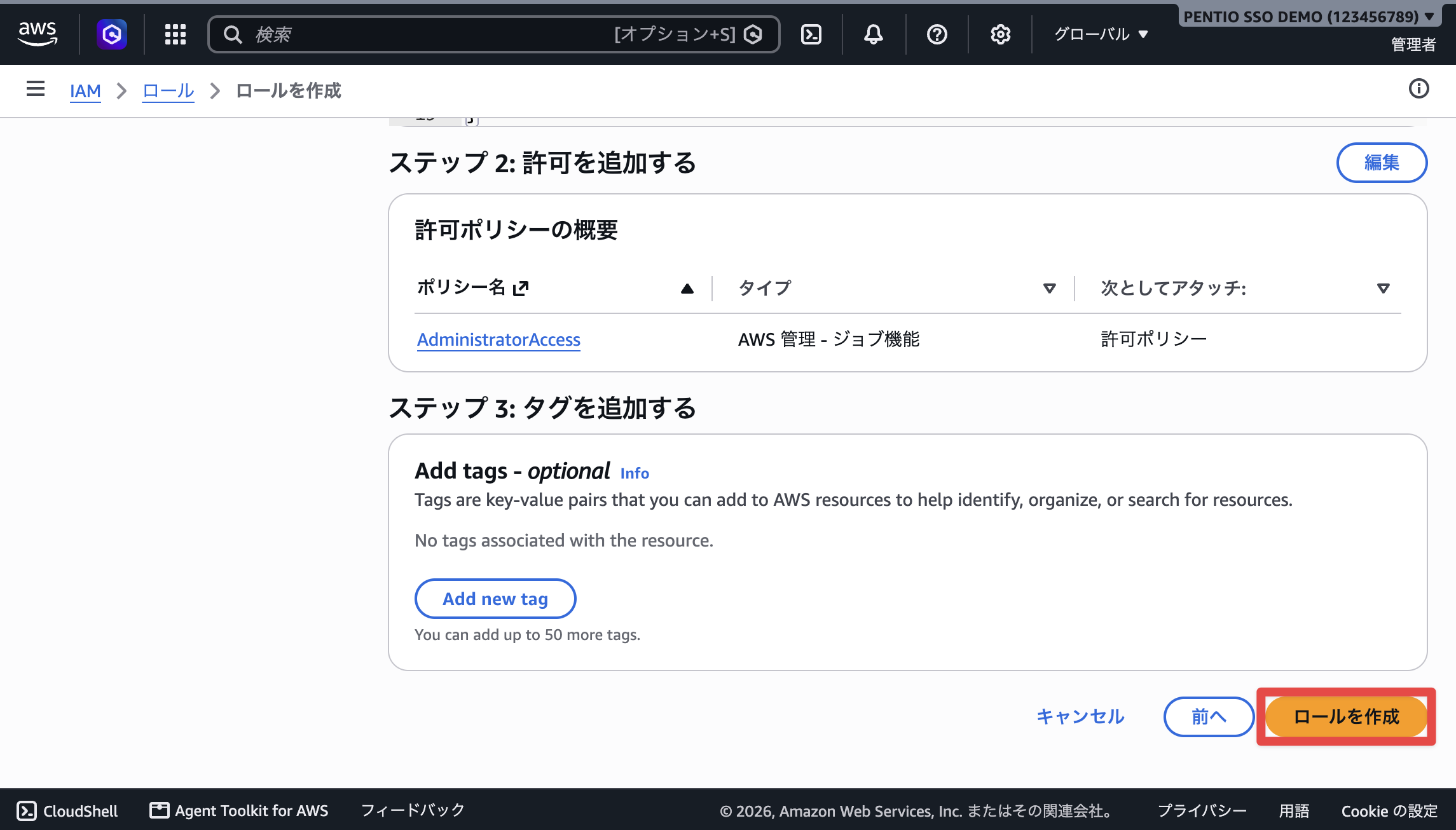Click キャンセル to cancel role creation

coord(1080,716)
